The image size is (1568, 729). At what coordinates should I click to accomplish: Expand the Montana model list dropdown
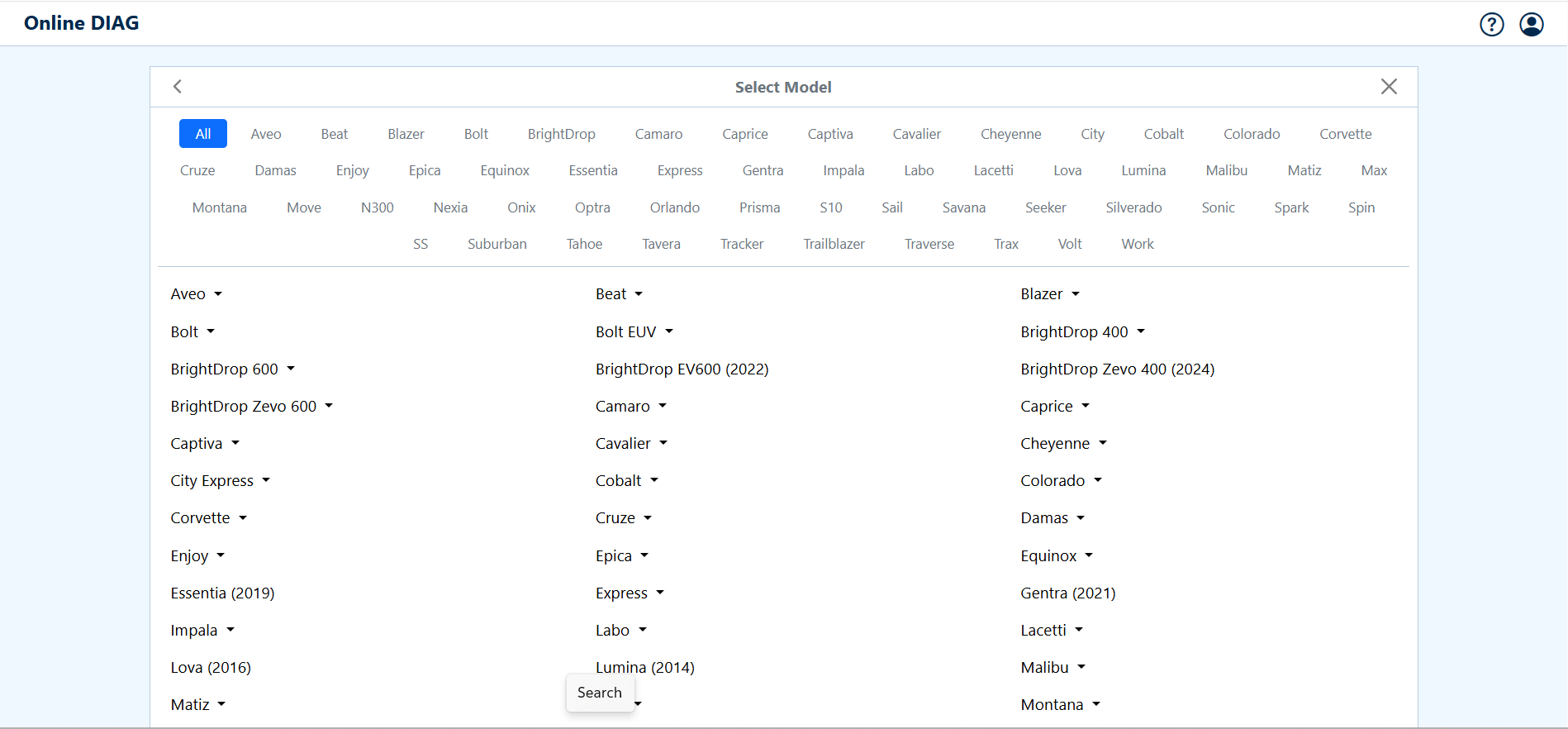click(x=1061, y=704)
